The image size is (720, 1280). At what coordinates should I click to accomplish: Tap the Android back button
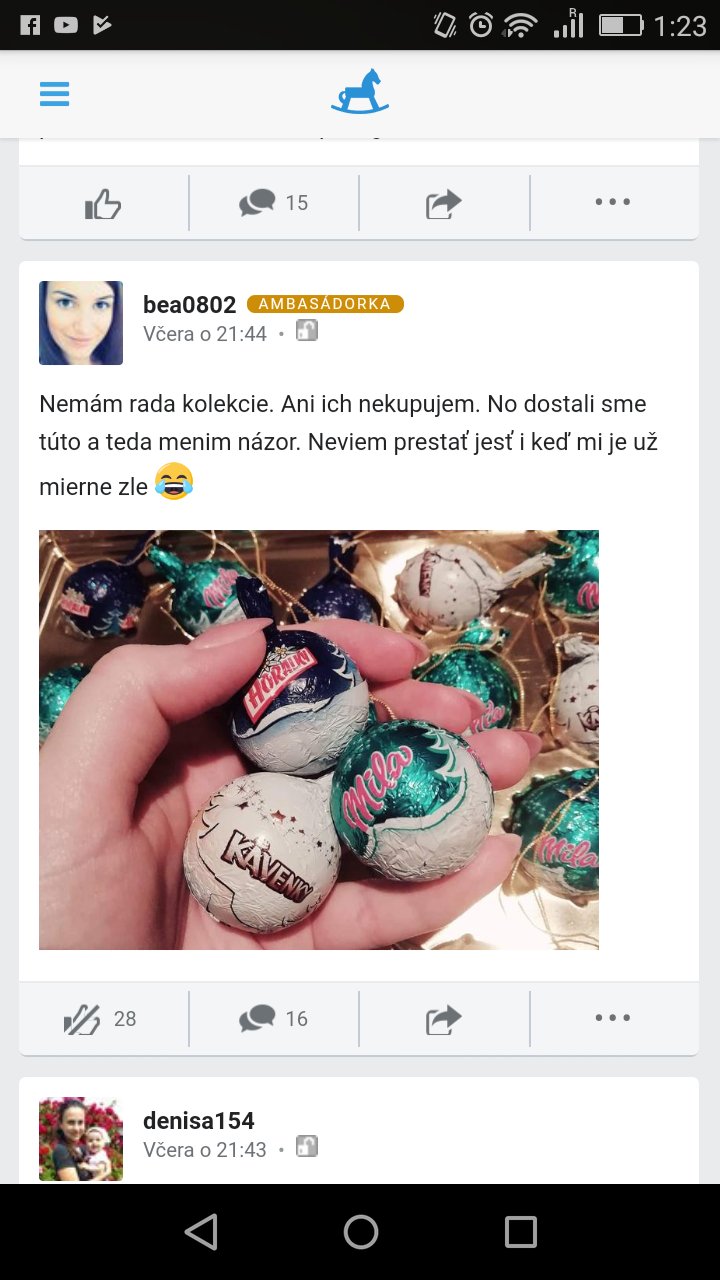click(x=201, y=1232)
